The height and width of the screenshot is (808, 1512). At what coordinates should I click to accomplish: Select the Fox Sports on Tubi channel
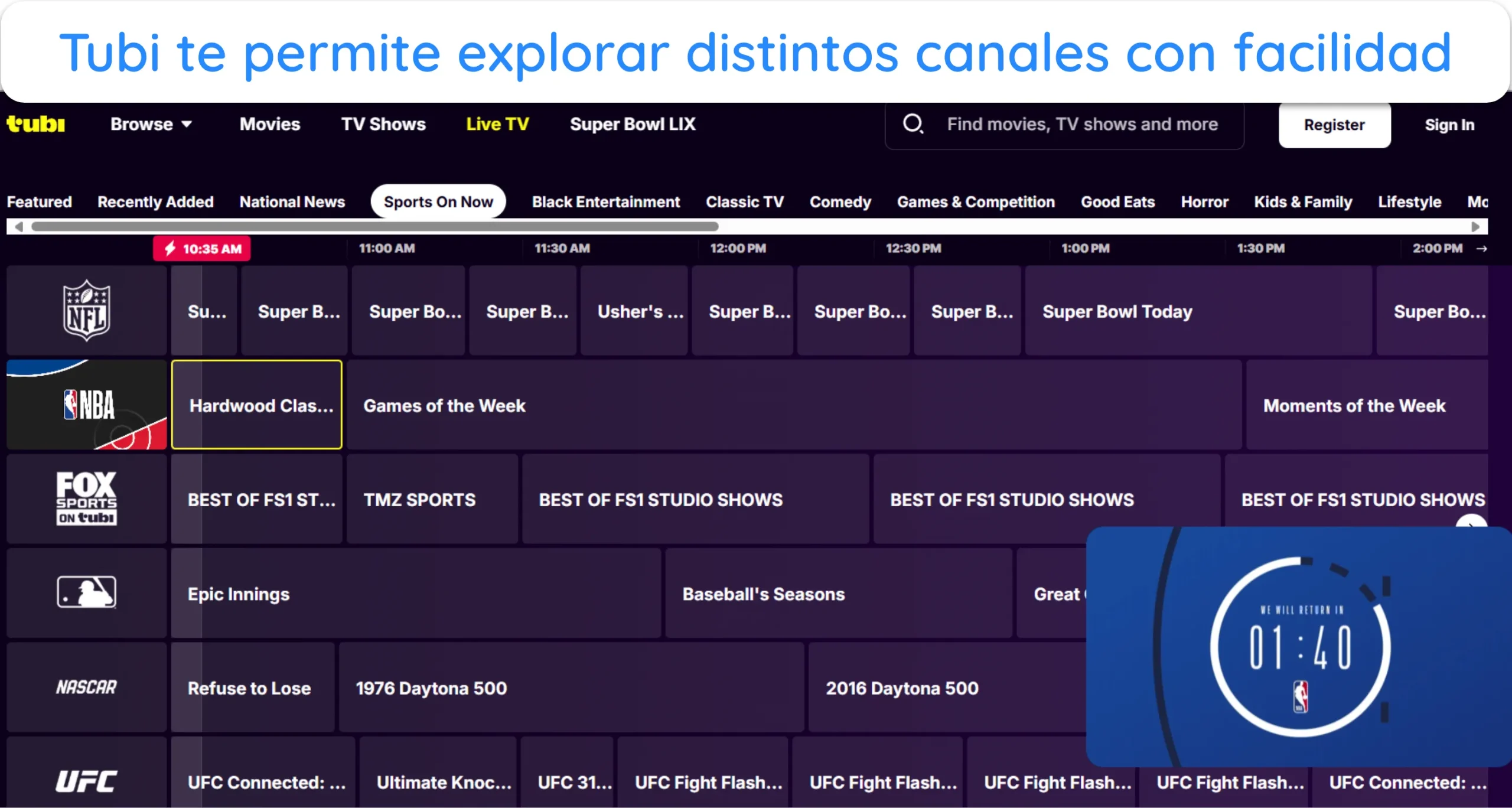coord(86,499)
